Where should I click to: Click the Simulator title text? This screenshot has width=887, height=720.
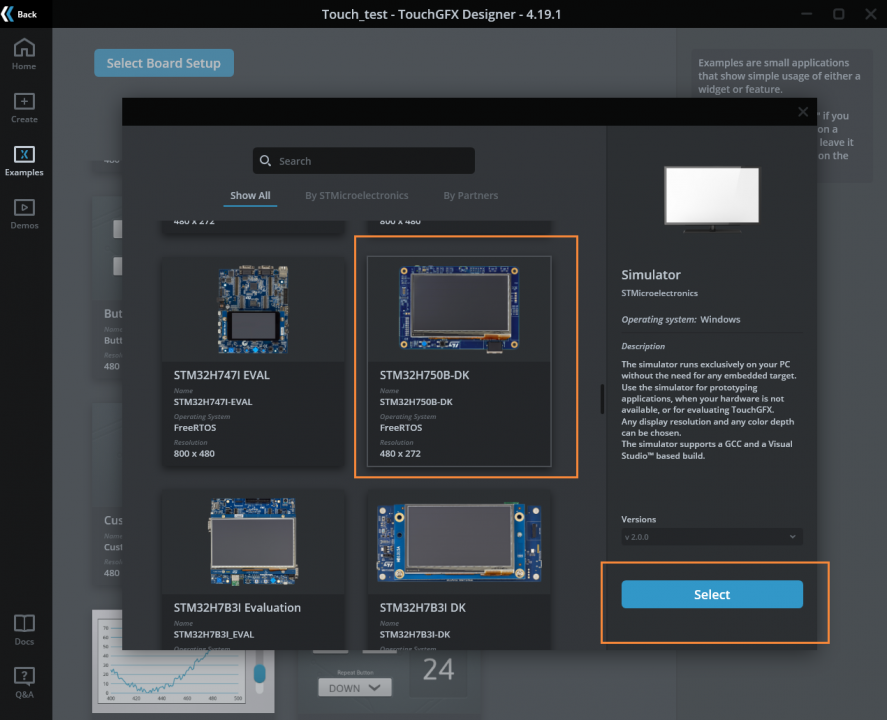(x=651, y=275)
